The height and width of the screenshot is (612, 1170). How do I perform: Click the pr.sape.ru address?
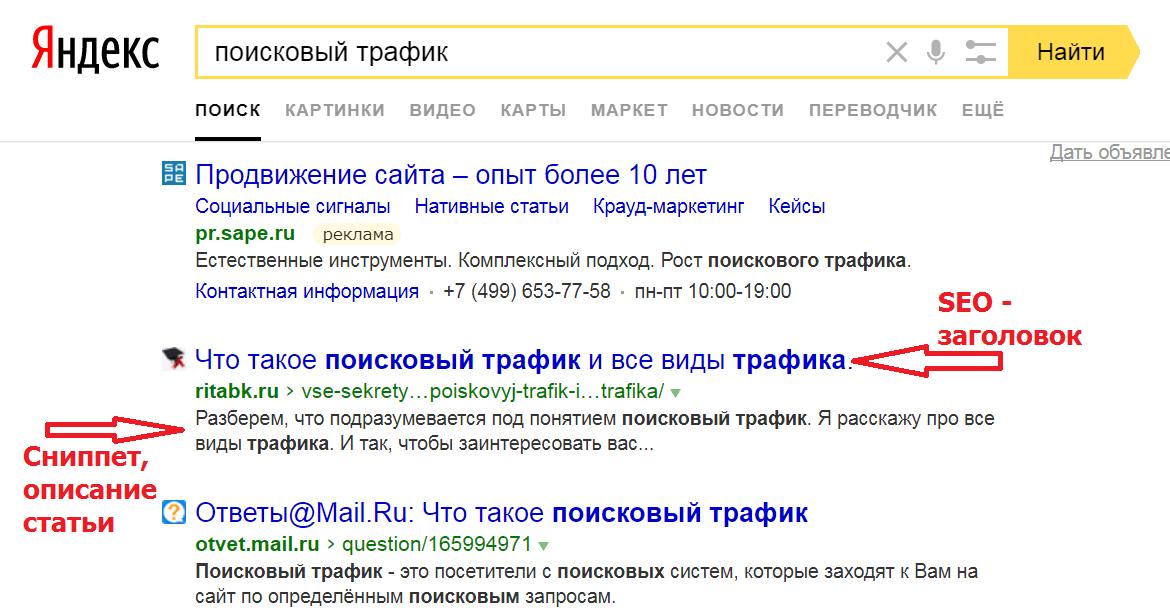pyautogui.click(x=245, y=234)
